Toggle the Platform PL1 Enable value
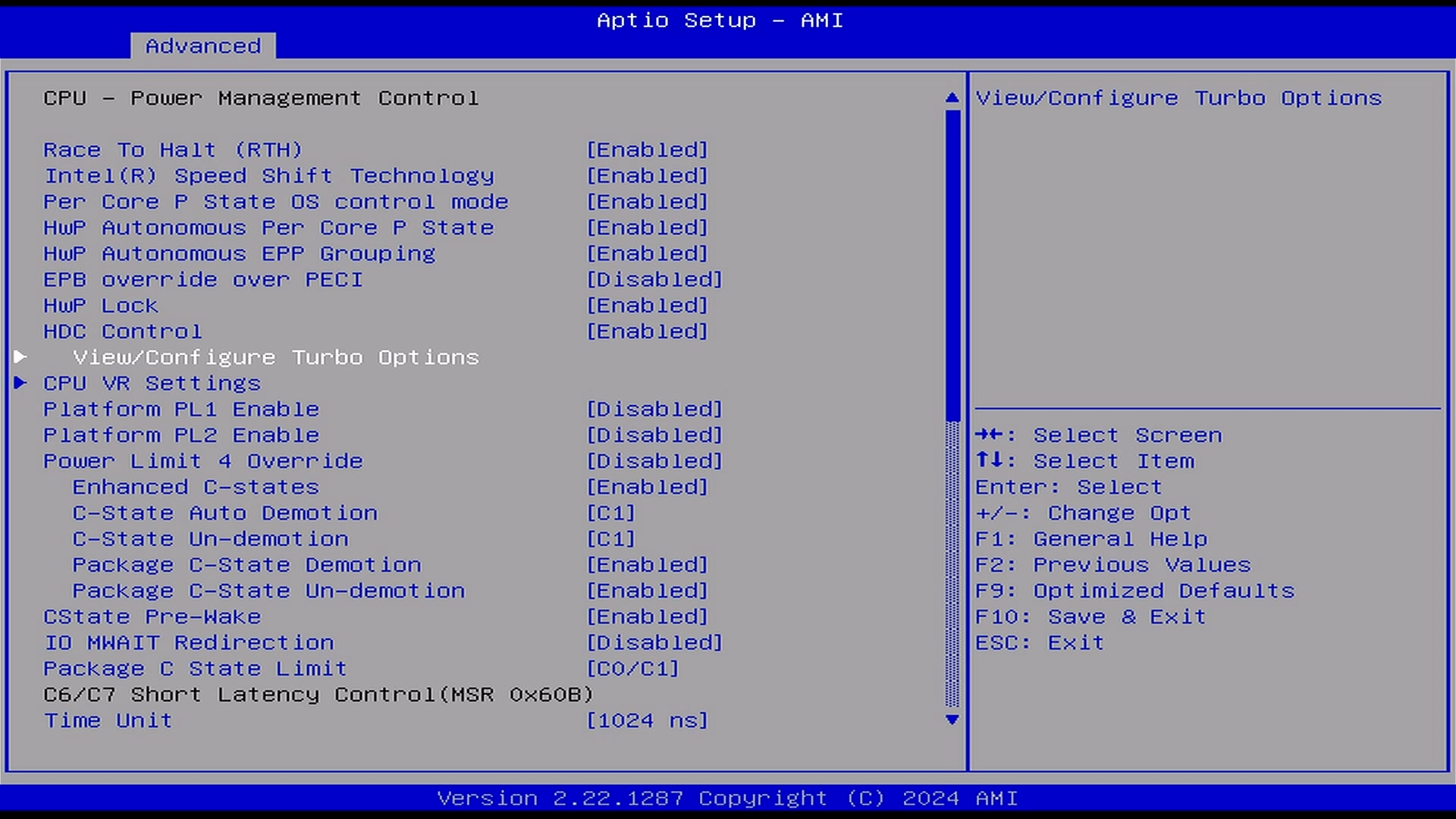The width and height of the screenshot is (1456, 819). (654, 409)
